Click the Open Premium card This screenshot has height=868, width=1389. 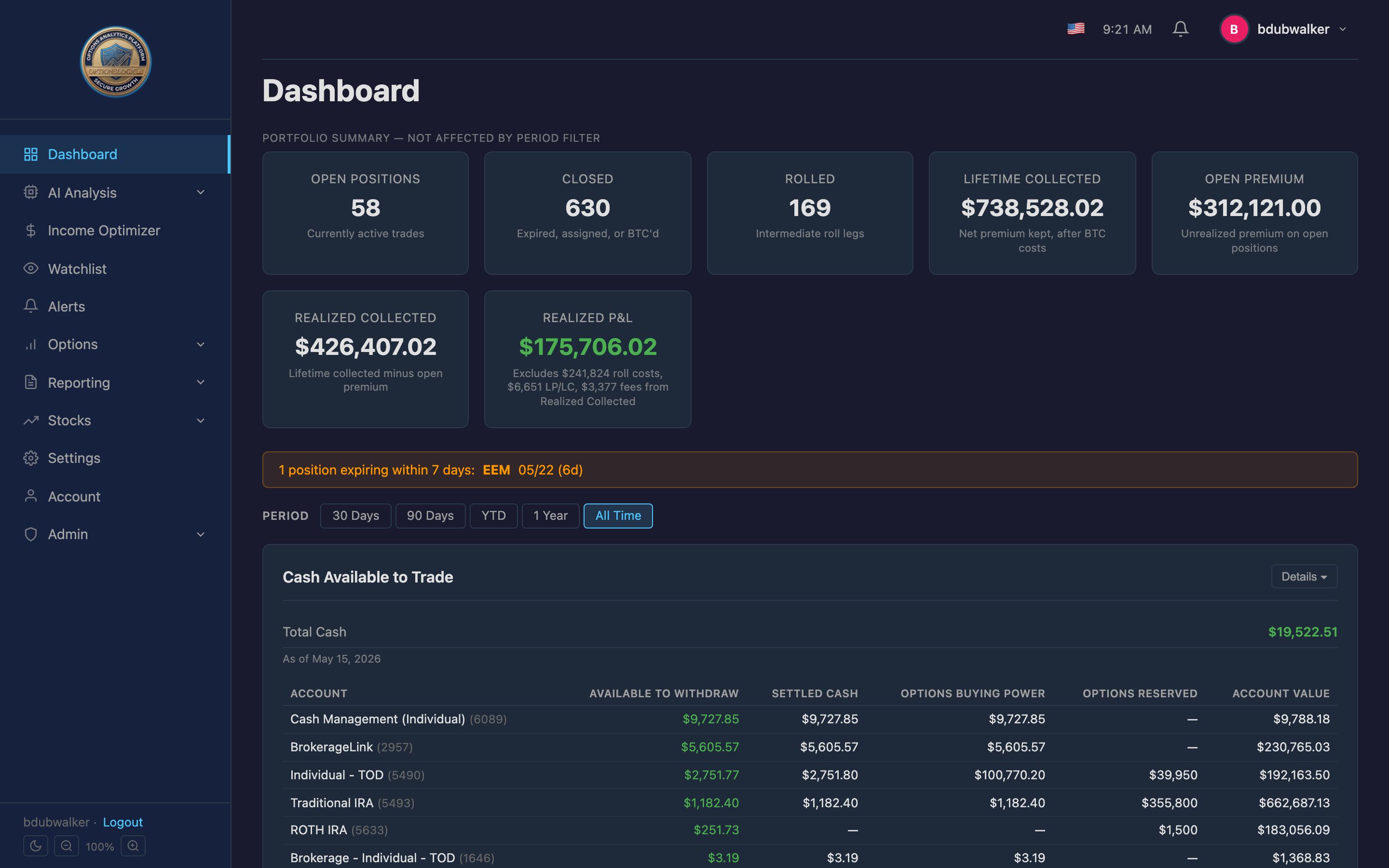pos(1254,213)
